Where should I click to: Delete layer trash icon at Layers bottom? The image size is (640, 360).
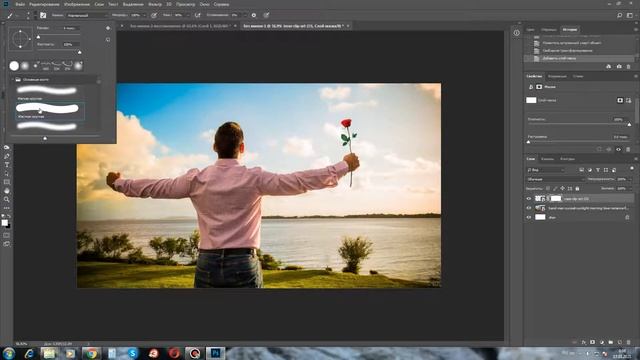click(629, 342)
